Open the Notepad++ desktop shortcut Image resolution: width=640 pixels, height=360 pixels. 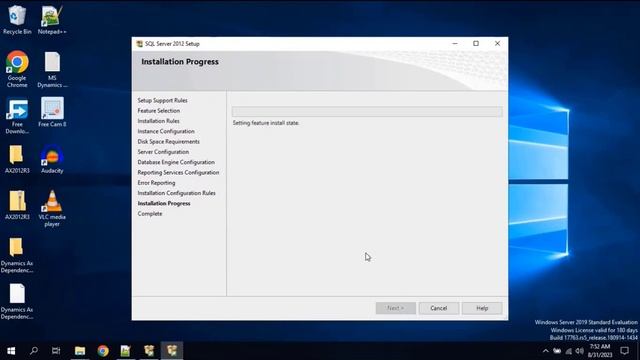(52, 20)
